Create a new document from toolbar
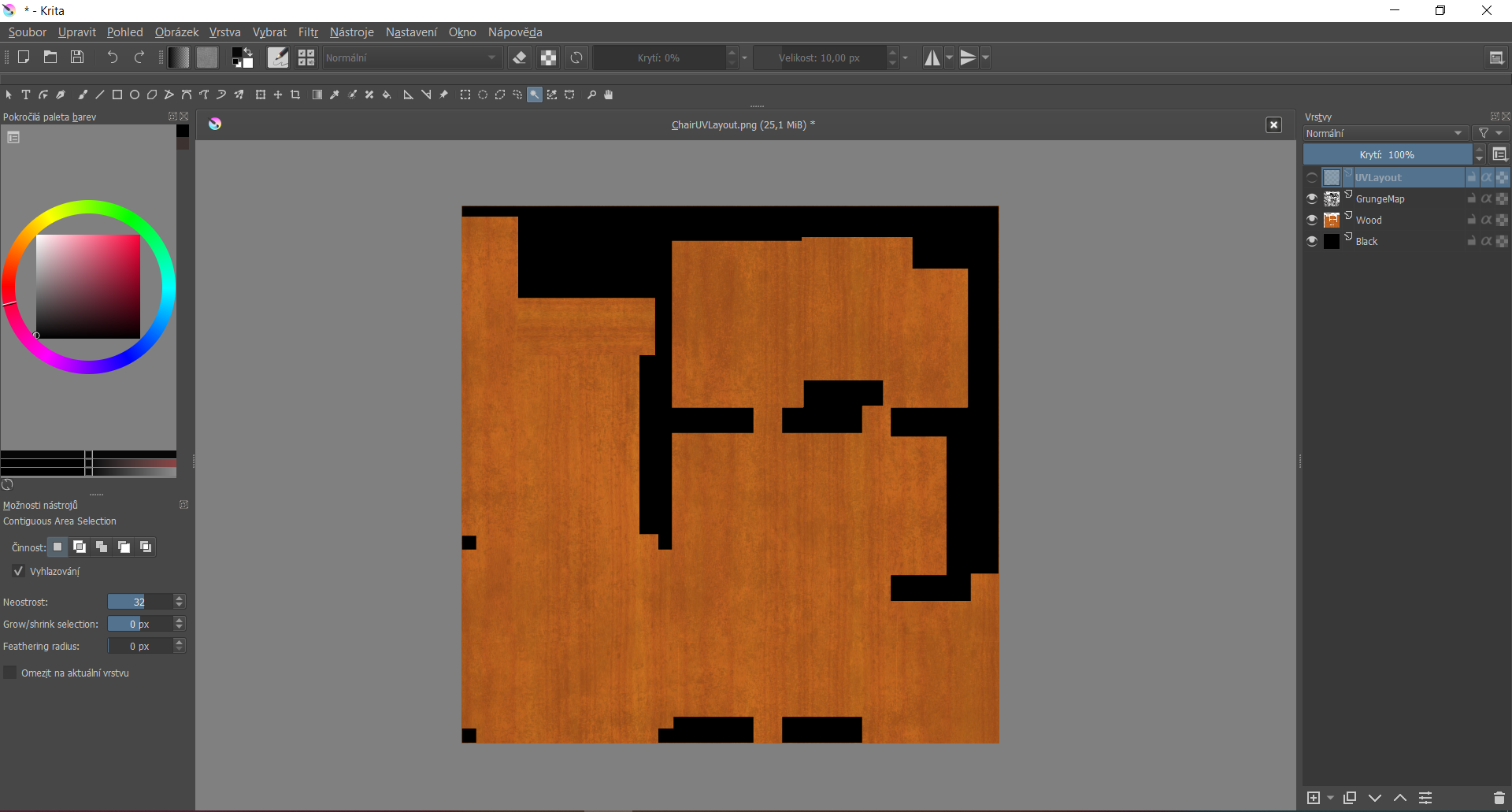The width and height of the screenshot is (1512, 812). (x=24, y=57)
